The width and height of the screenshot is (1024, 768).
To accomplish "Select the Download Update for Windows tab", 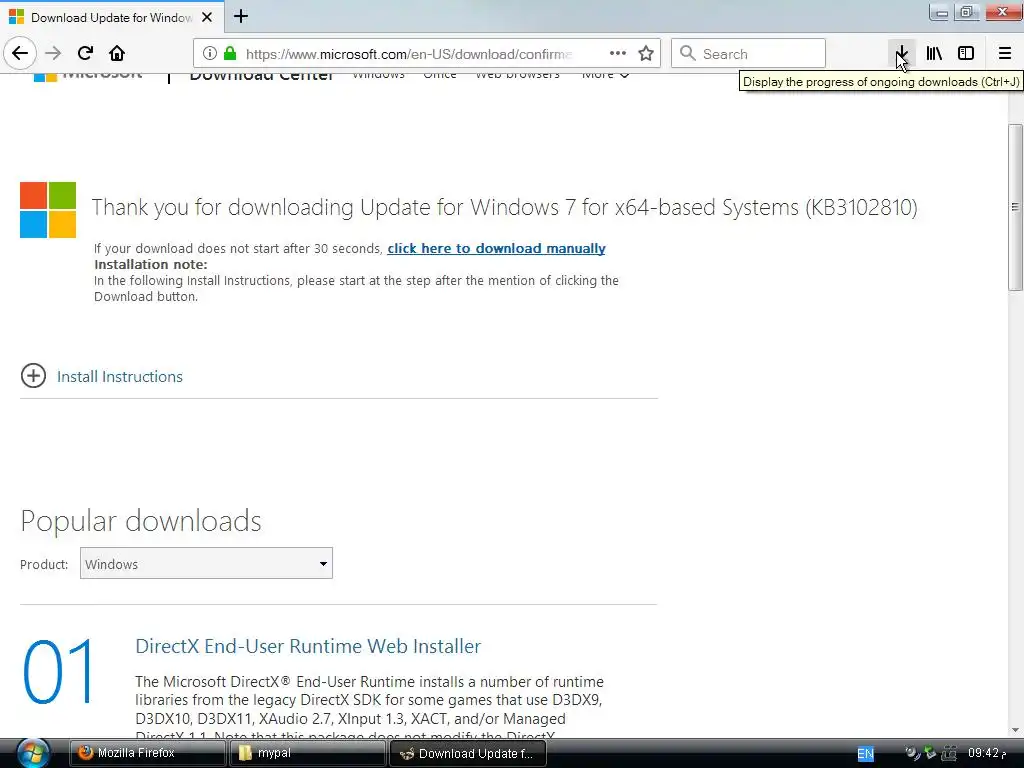I will 112,17.
